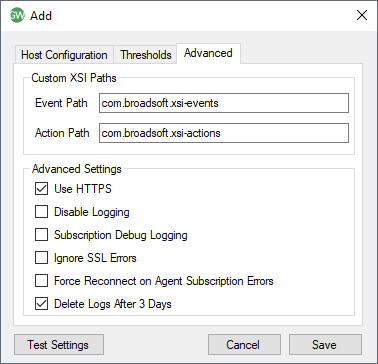Turn on Subscription Debug Logging
Screen dimensions: 378x364
pos(41,235)
